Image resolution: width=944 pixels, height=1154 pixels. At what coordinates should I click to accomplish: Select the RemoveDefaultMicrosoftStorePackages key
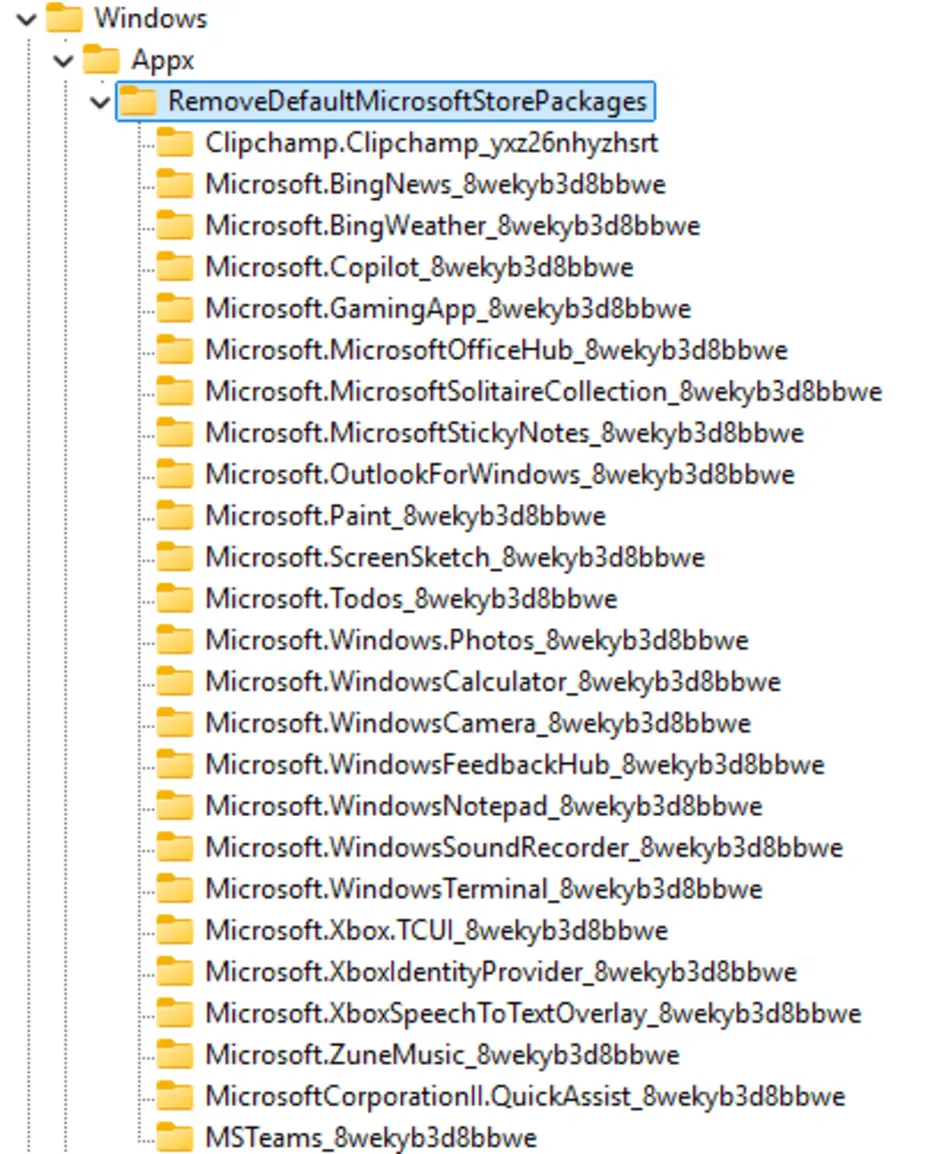(x=407, y=102)
